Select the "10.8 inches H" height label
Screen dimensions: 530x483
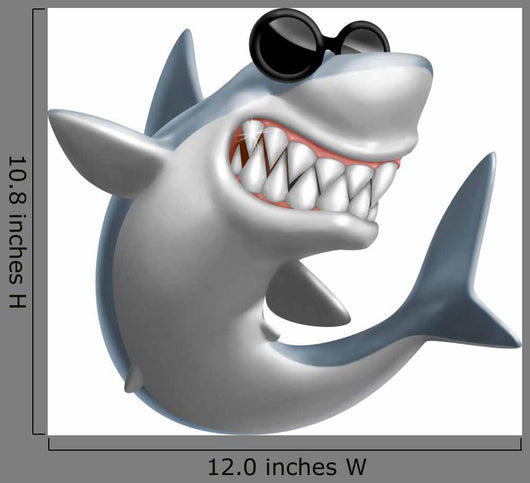coord(17,232)
